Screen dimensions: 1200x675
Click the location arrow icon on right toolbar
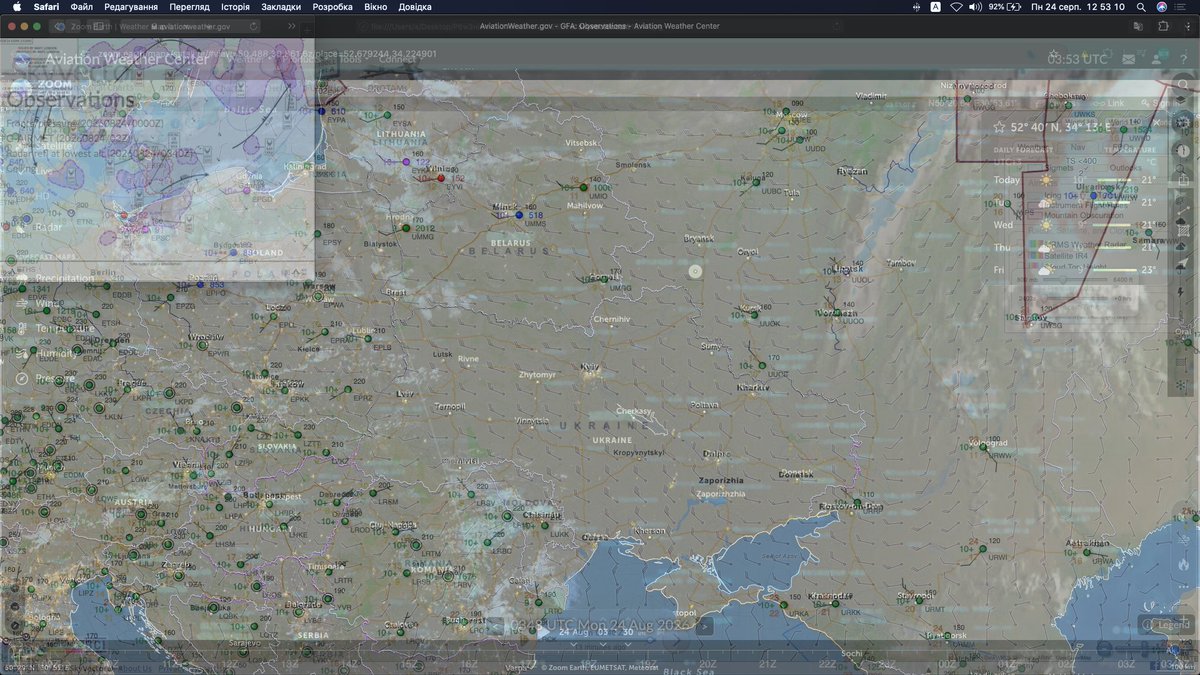(x=1183, y=263)
